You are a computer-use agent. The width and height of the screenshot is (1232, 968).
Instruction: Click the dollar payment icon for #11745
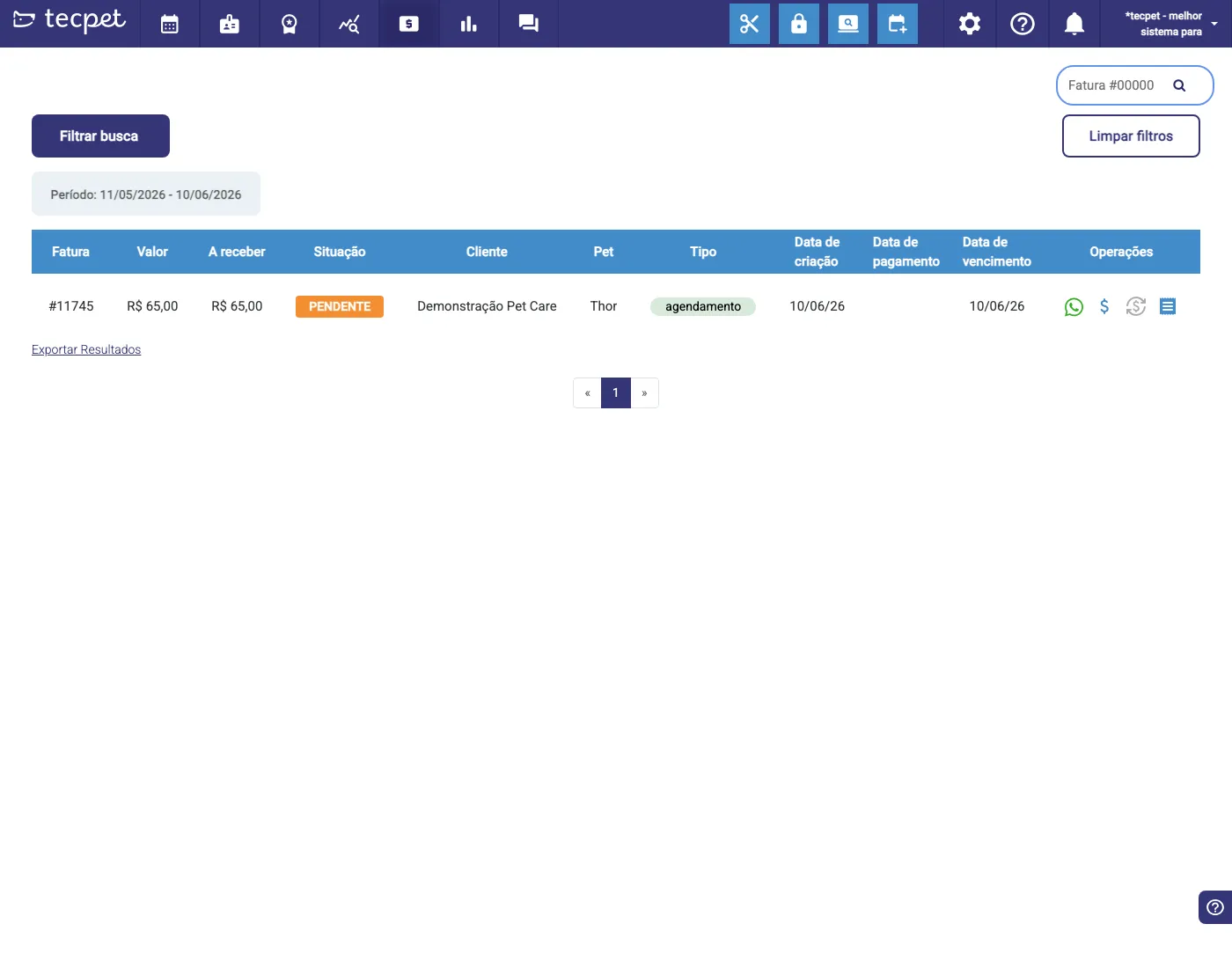coord(1104,306)
